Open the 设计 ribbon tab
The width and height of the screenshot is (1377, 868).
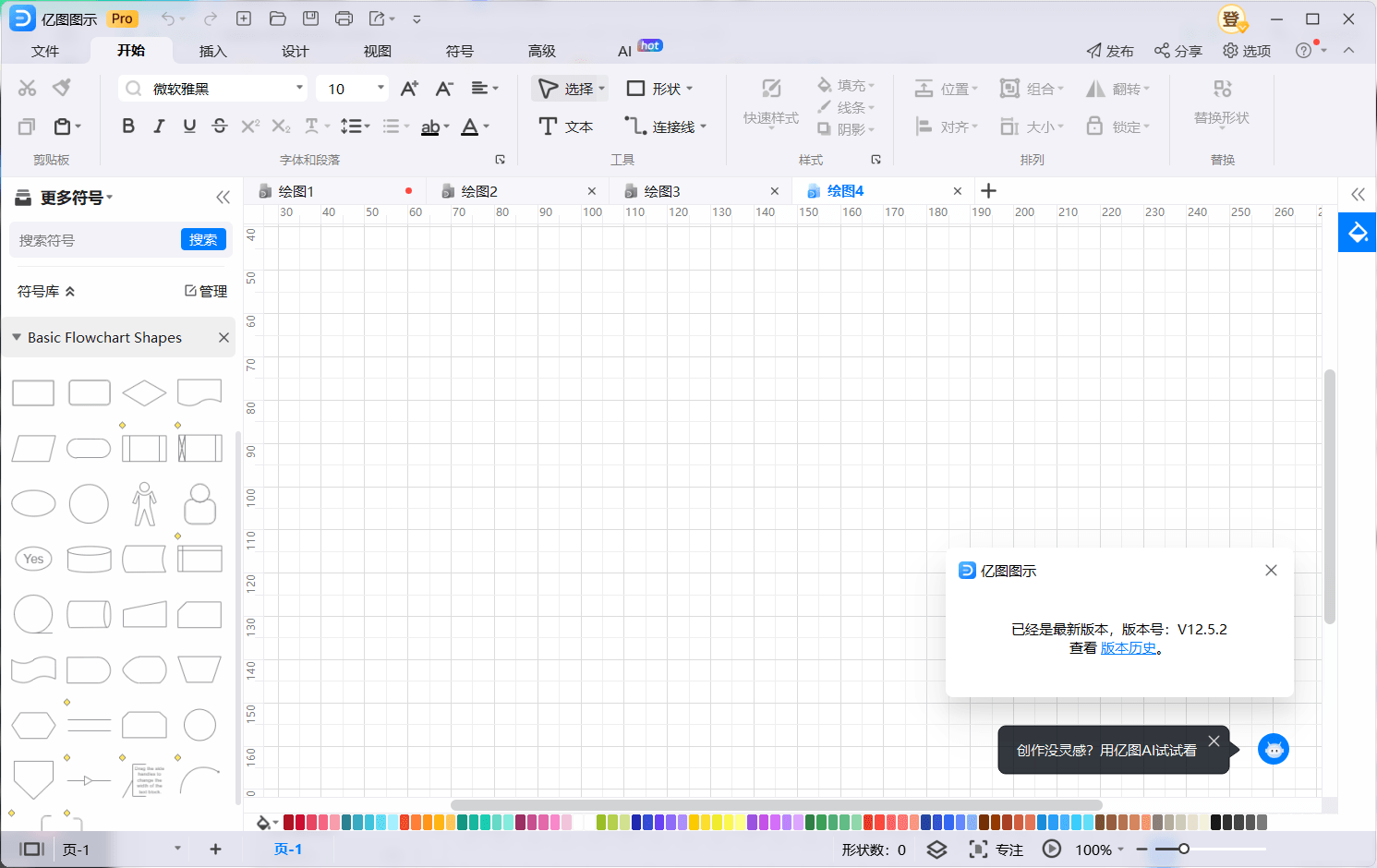click(x=296, y=51)
